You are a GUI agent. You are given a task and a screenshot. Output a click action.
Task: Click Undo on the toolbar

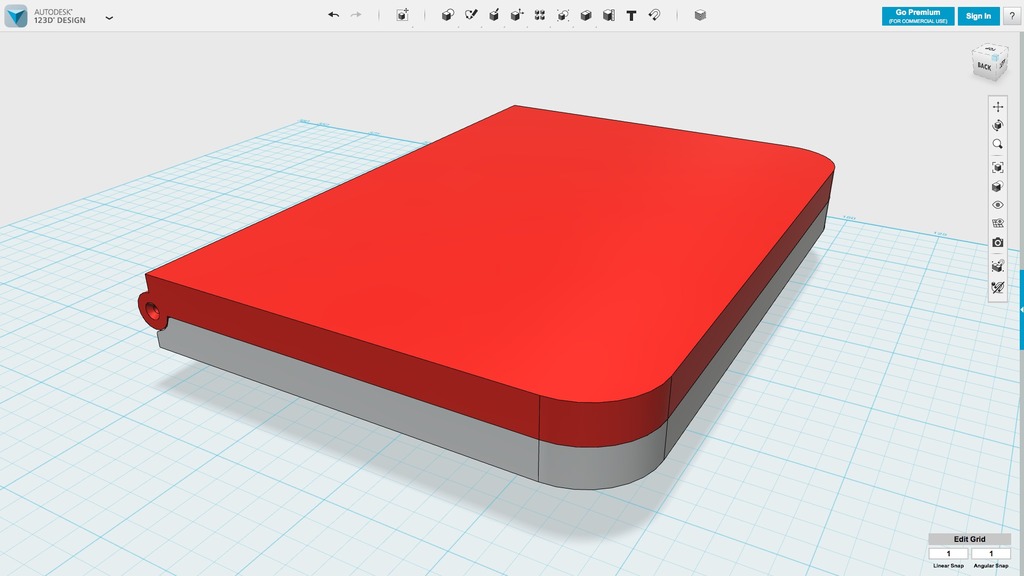click(331, 13)
